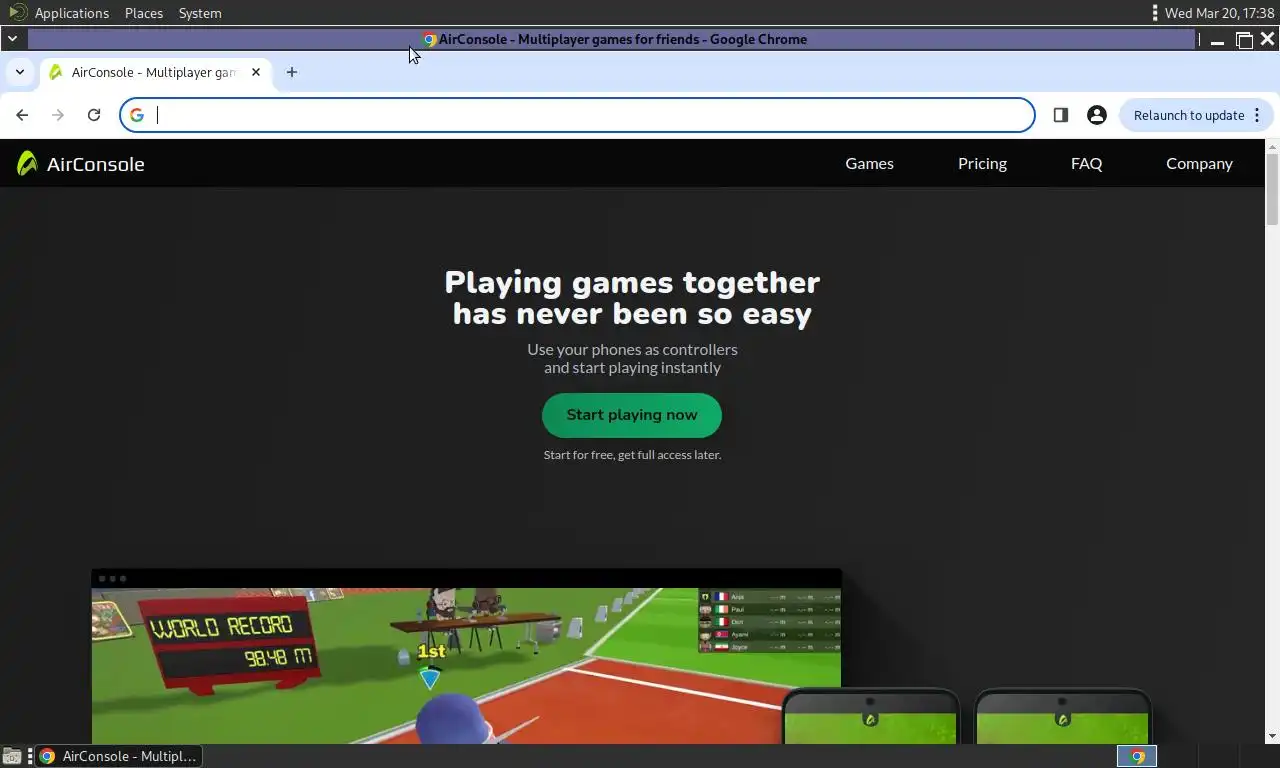Click Chrome icon in workspace switcher
The image size is (1280, 768).
pos(1137,756)
